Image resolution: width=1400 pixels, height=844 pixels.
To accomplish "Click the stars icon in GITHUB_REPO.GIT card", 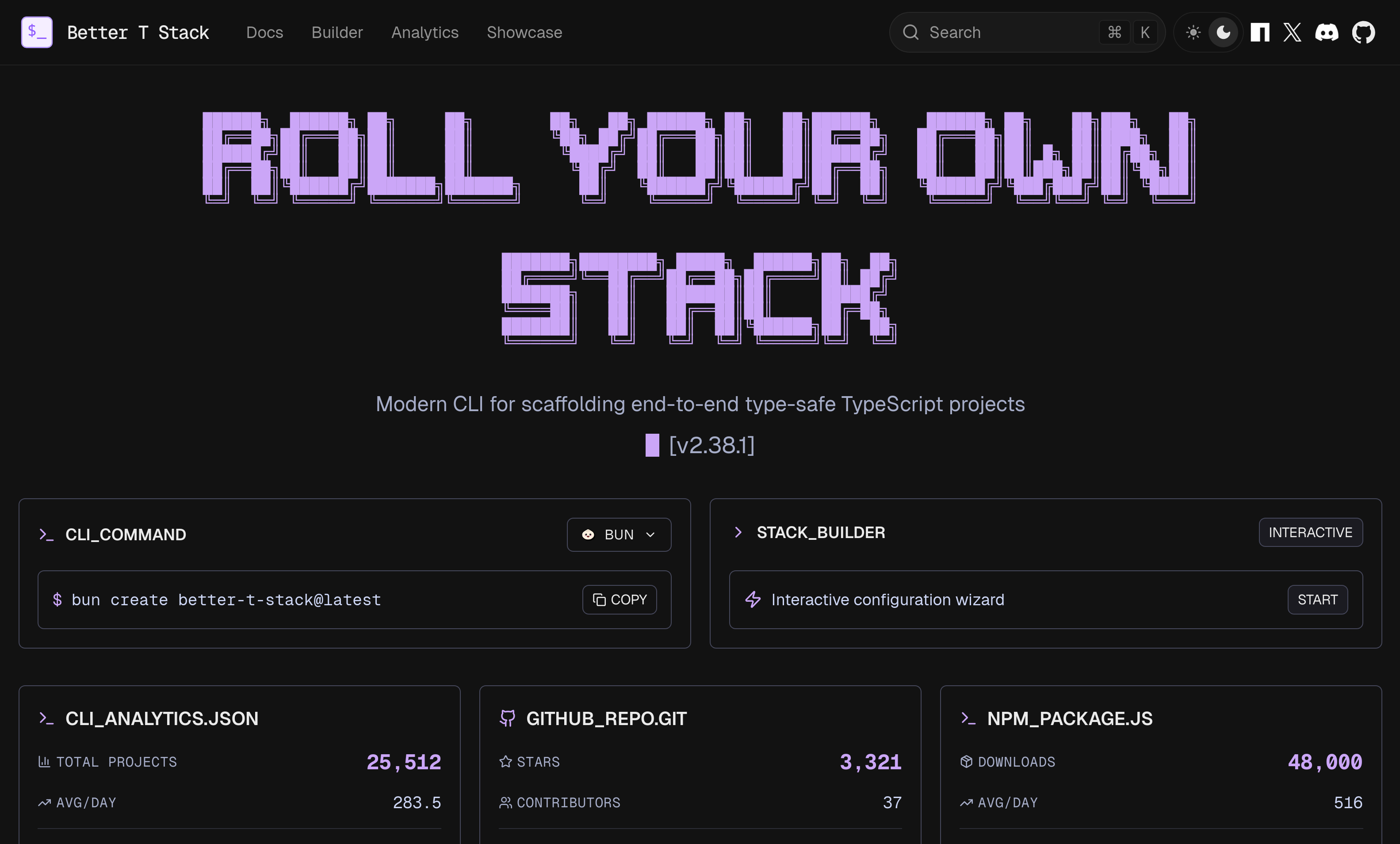I will click(505, 762).
